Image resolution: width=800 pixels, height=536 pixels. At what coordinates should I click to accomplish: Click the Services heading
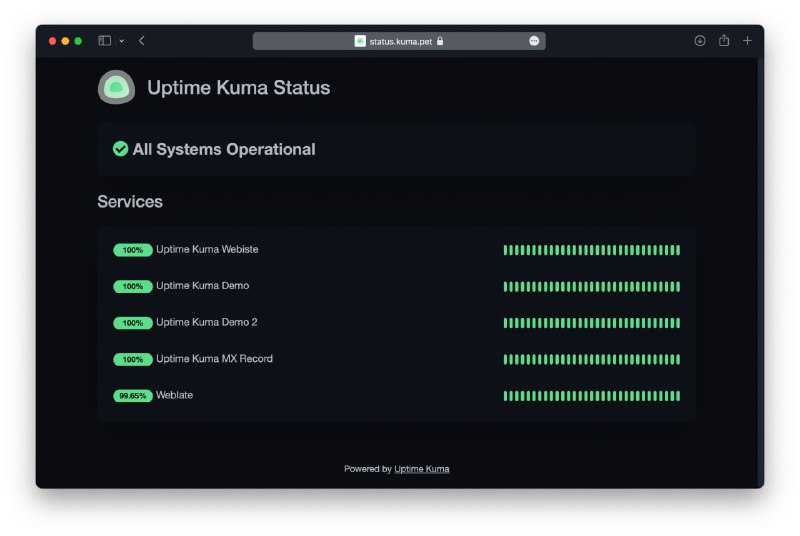click(x=130, y=202)
